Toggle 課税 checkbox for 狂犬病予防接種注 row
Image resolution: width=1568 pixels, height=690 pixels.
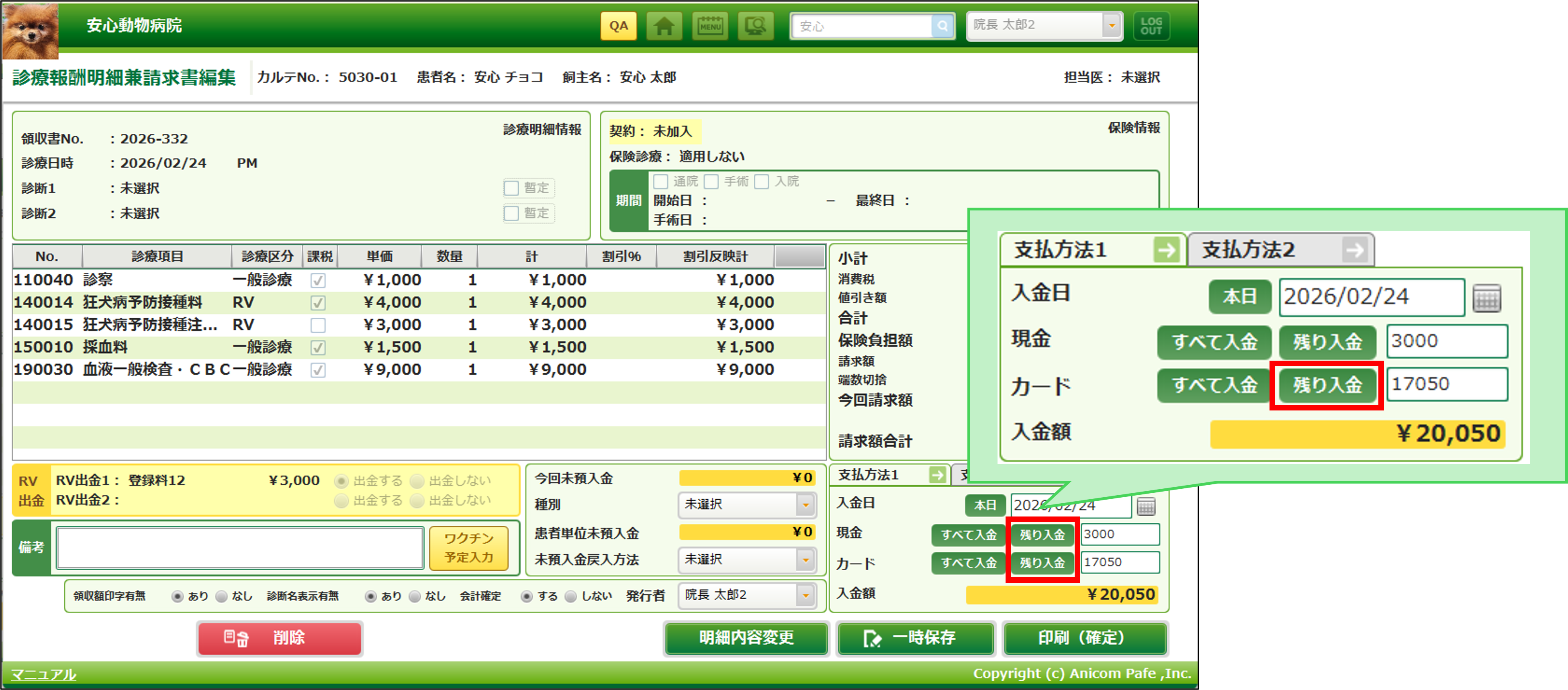coord(318,325)
